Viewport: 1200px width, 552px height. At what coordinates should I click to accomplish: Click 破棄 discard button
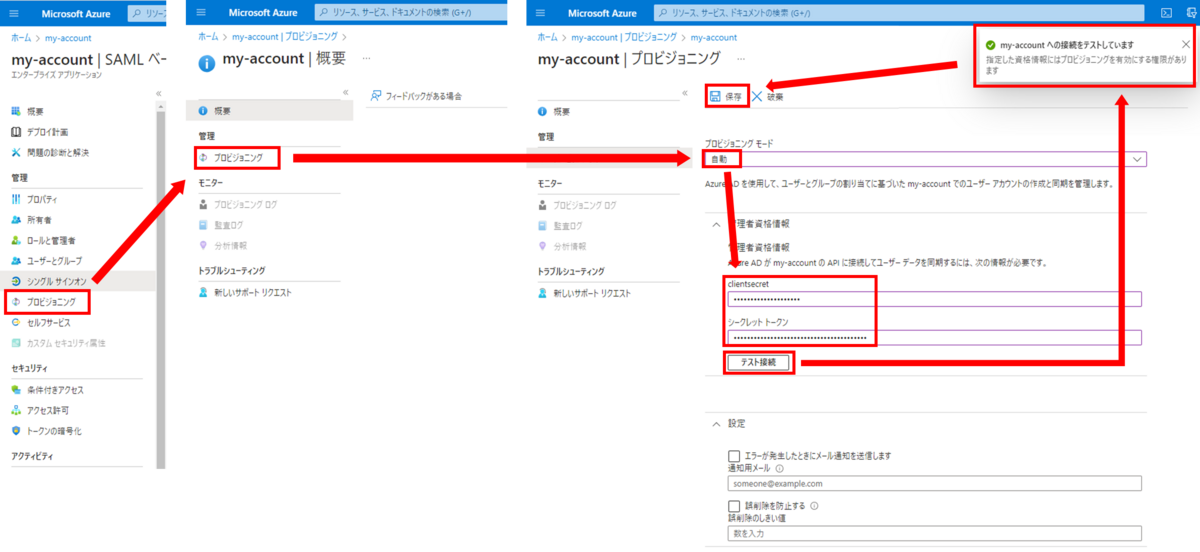tap(767, 97)
